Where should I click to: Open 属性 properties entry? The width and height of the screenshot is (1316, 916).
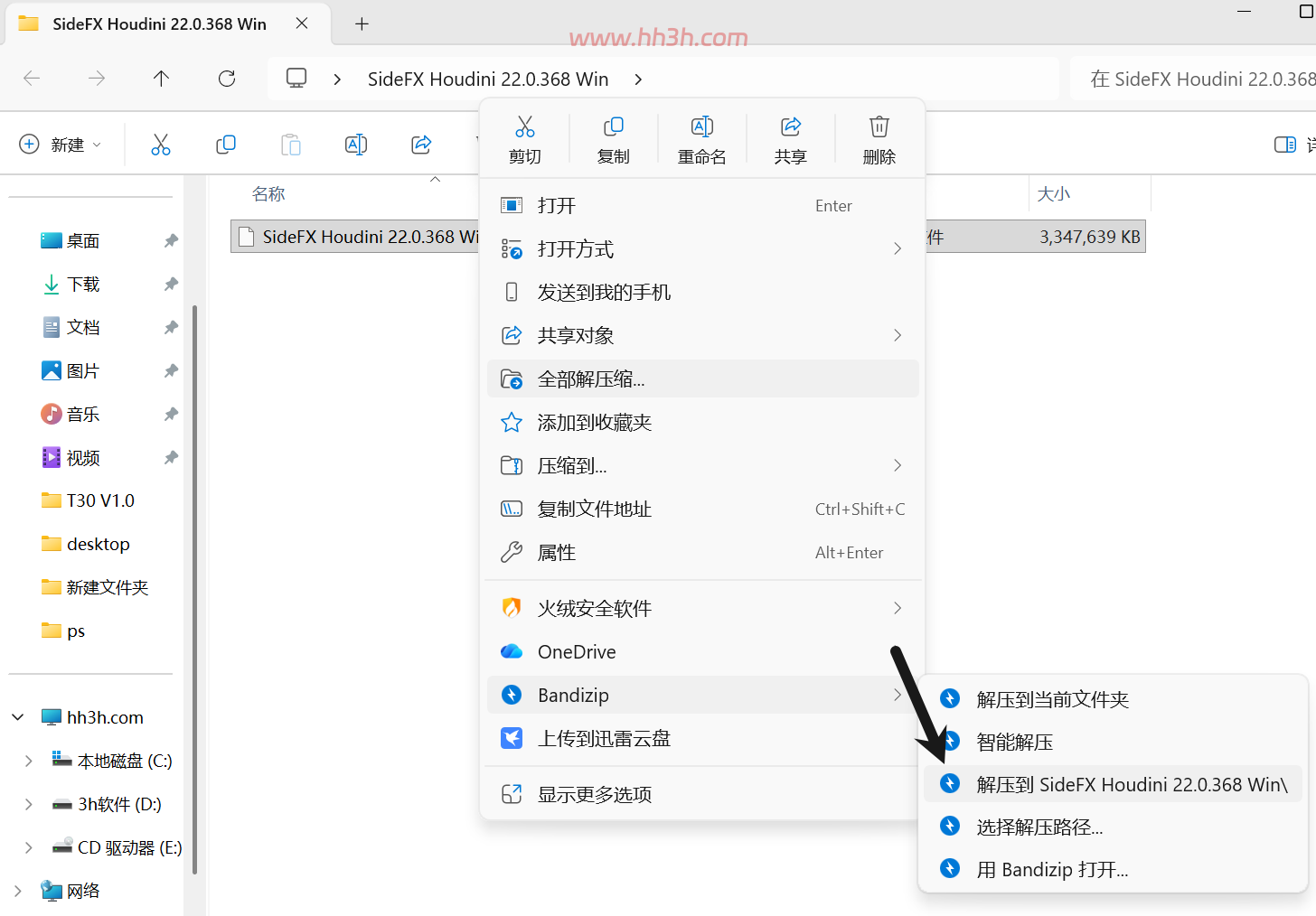[702, 553]
